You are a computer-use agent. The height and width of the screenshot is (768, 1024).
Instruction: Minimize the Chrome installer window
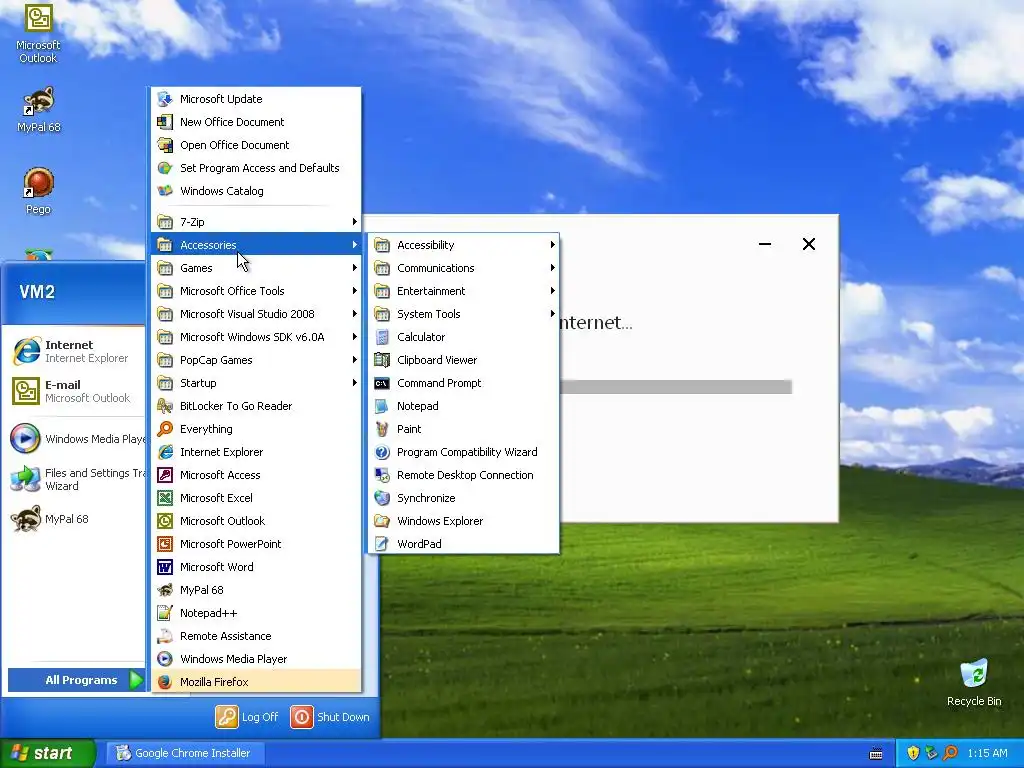pyautogui.click(x=765, y=244)
